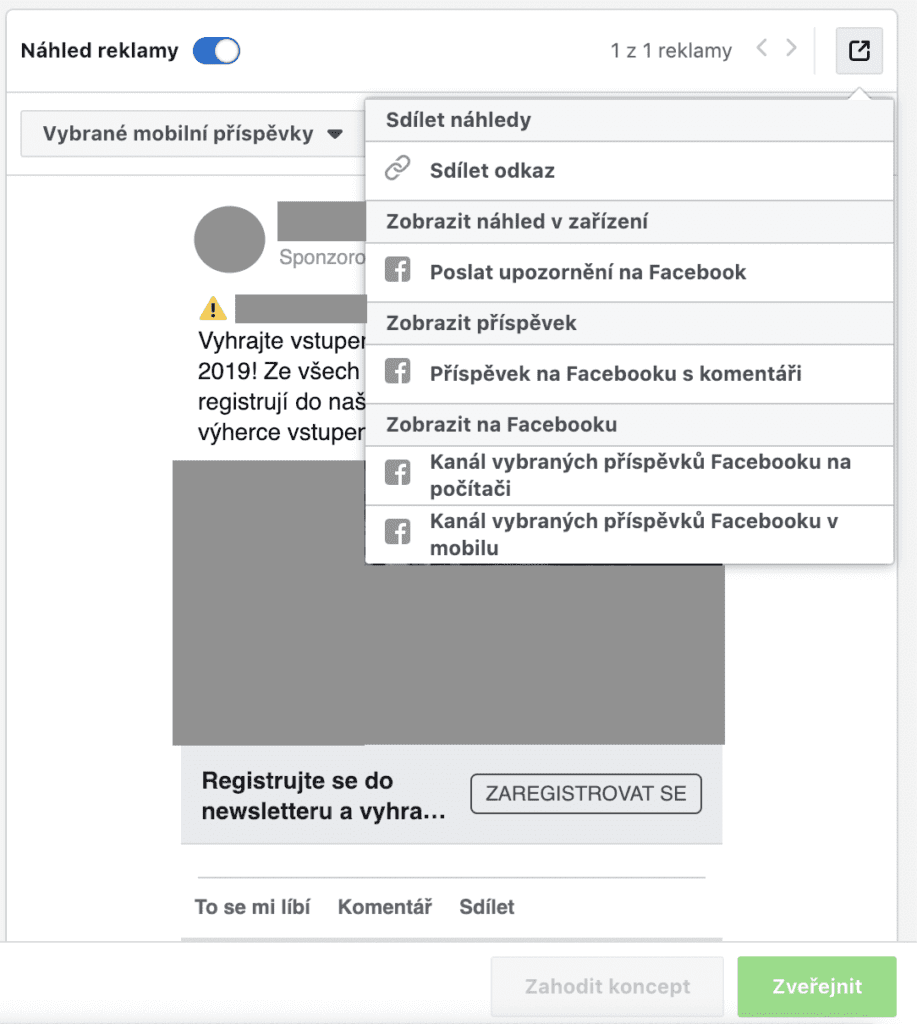Click Facebook icon for the na počítači feed entry

(x=398, y=474)
